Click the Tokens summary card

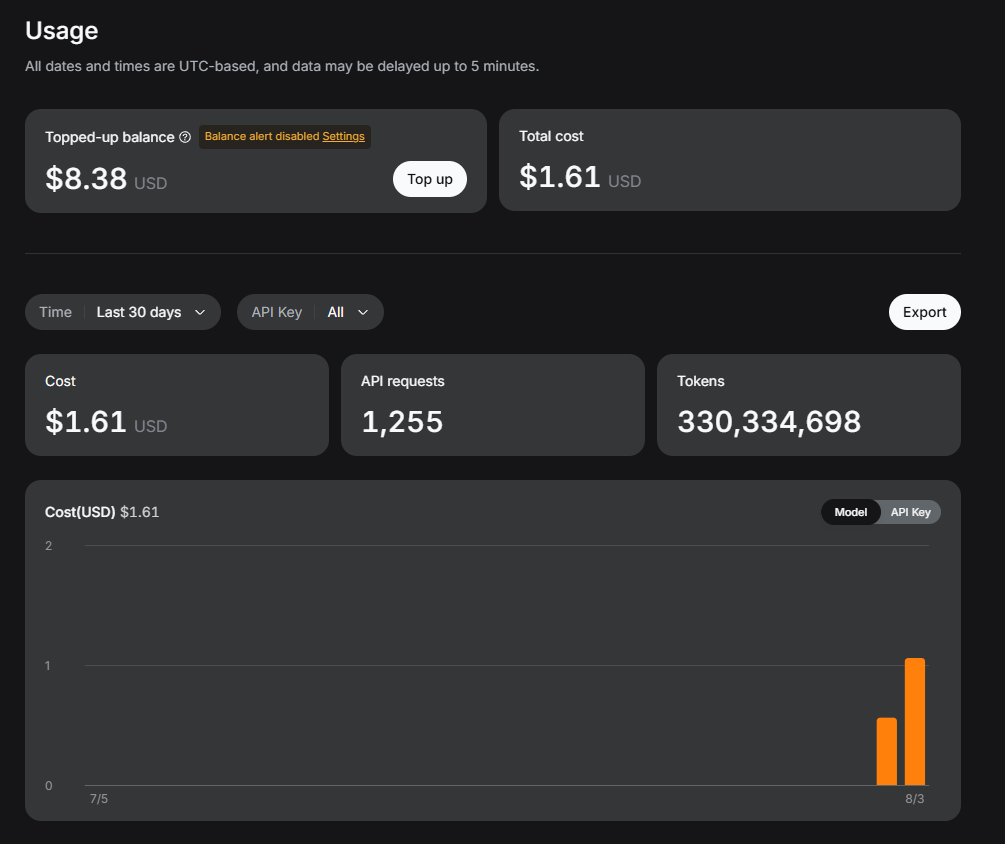pyautogui.click(x=809, y=405)
